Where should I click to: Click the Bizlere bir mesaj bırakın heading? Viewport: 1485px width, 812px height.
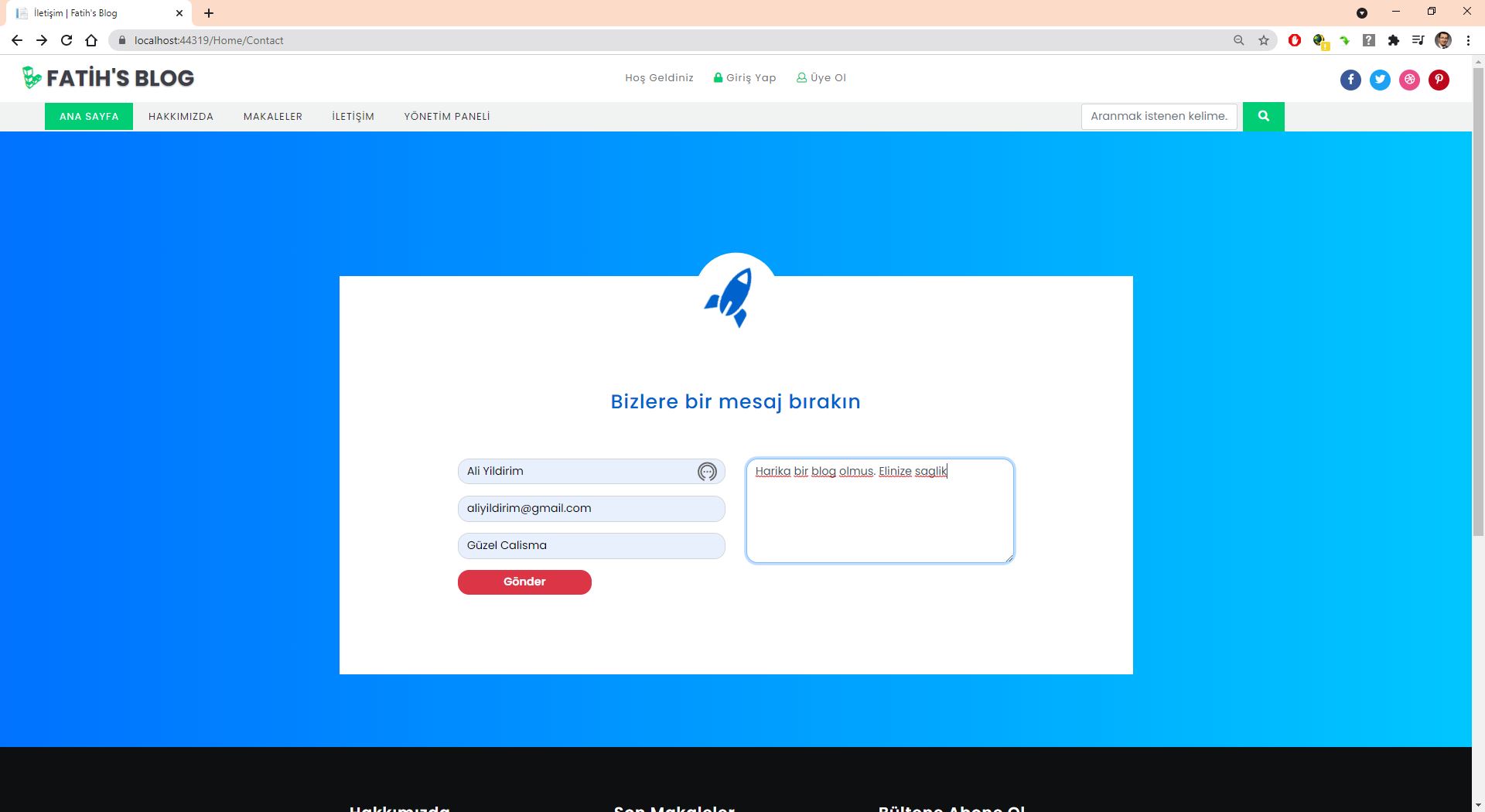pos(736,401)
